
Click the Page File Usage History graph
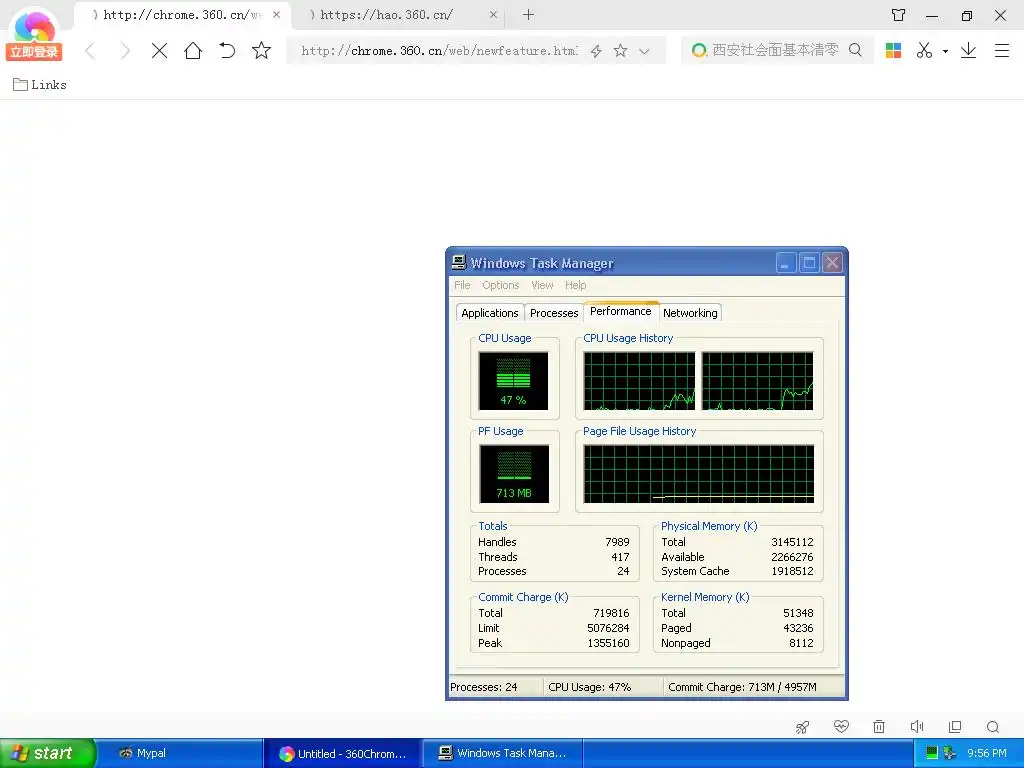699,473
